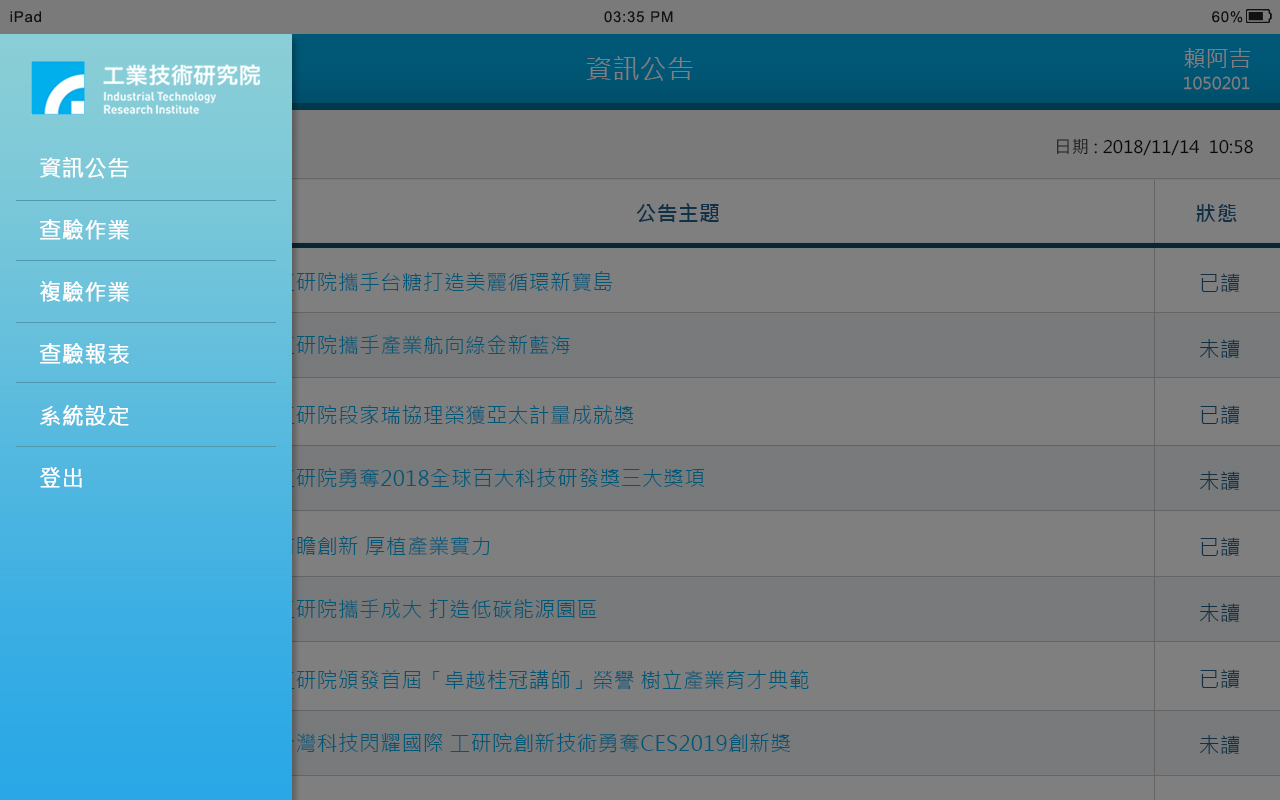Tap the 公告主題 column header
The image size is (1280, 800).
pos(678,213)
